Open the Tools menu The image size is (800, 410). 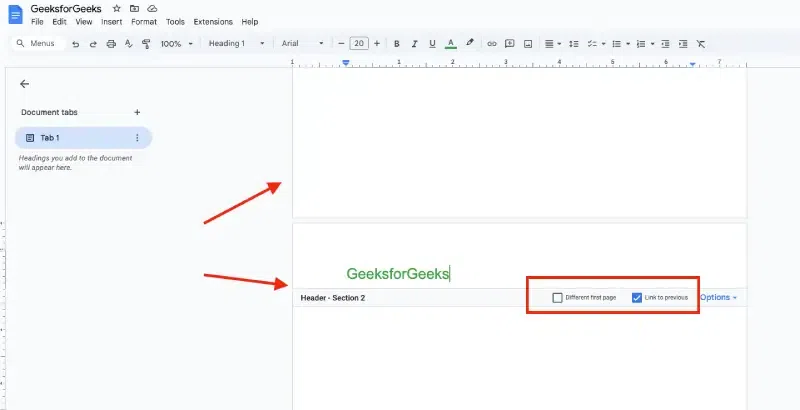tap(175, 22)
